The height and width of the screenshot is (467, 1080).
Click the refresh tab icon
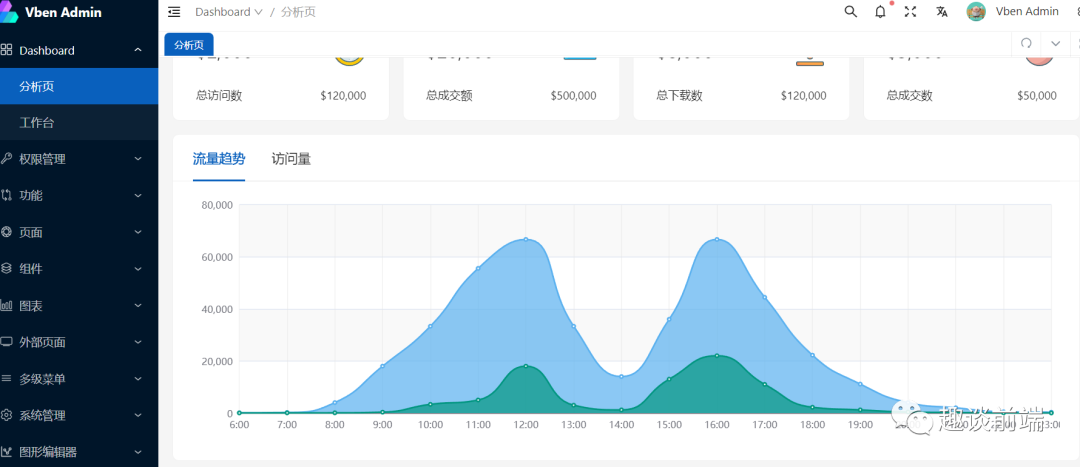(1026, 43)
